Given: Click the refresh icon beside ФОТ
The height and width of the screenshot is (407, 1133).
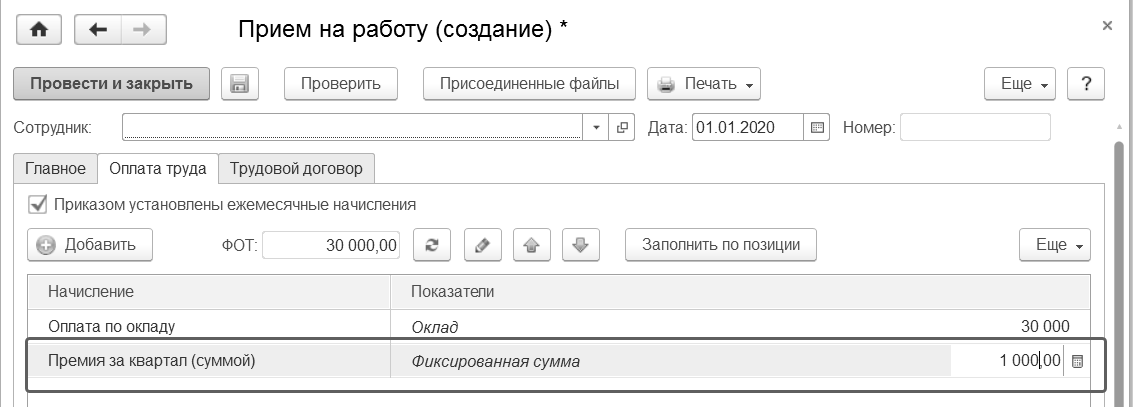Looking at the screenshot, I should [432, 244].
